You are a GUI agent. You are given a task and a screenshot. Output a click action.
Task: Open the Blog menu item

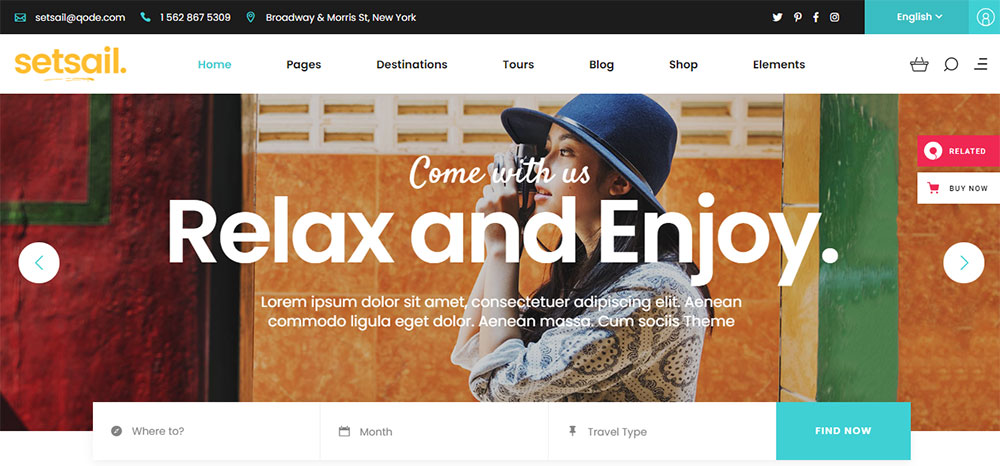pos(601,64)
